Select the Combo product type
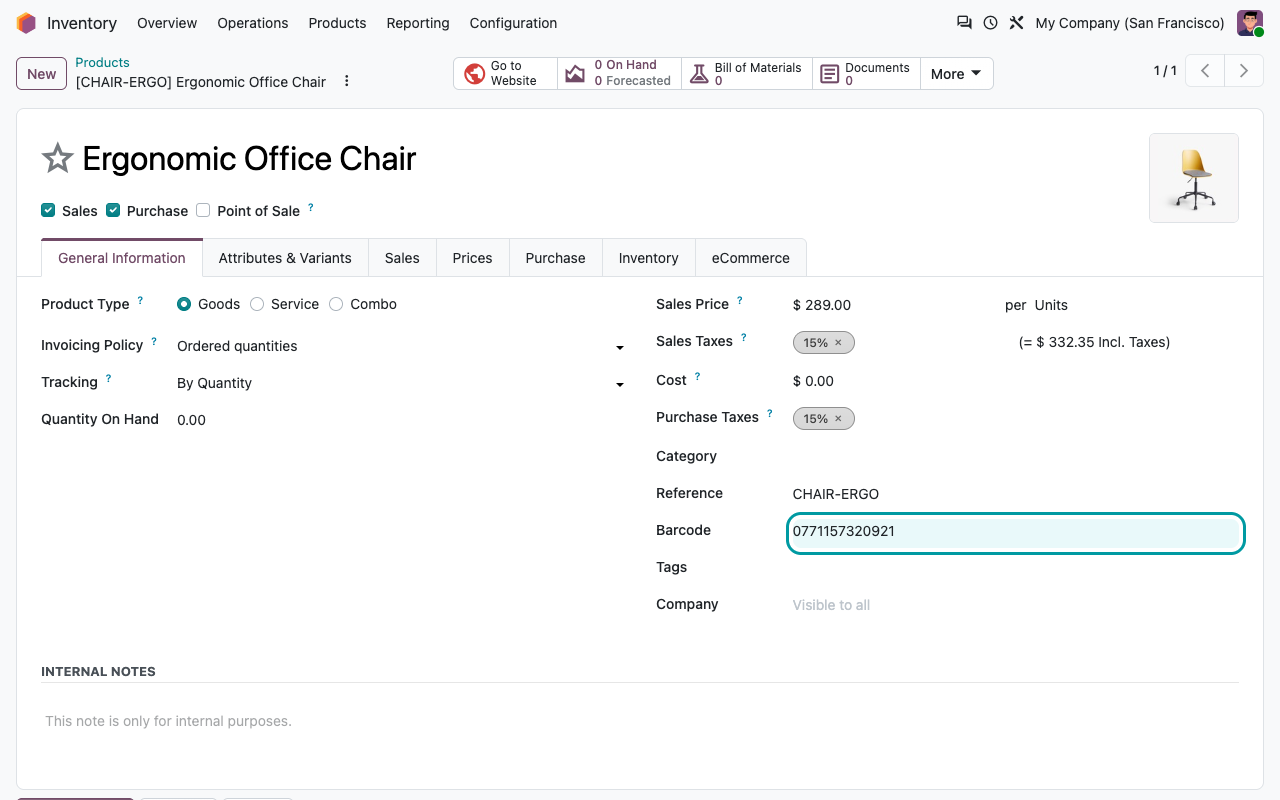The width and height of the screenshot is (1280, 800). 336,304
